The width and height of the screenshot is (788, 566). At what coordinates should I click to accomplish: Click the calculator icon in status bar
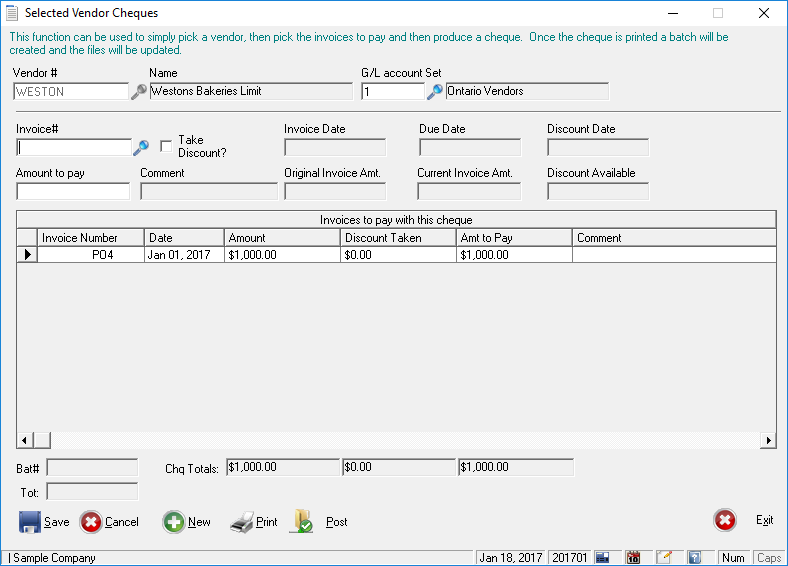(603, 558)
